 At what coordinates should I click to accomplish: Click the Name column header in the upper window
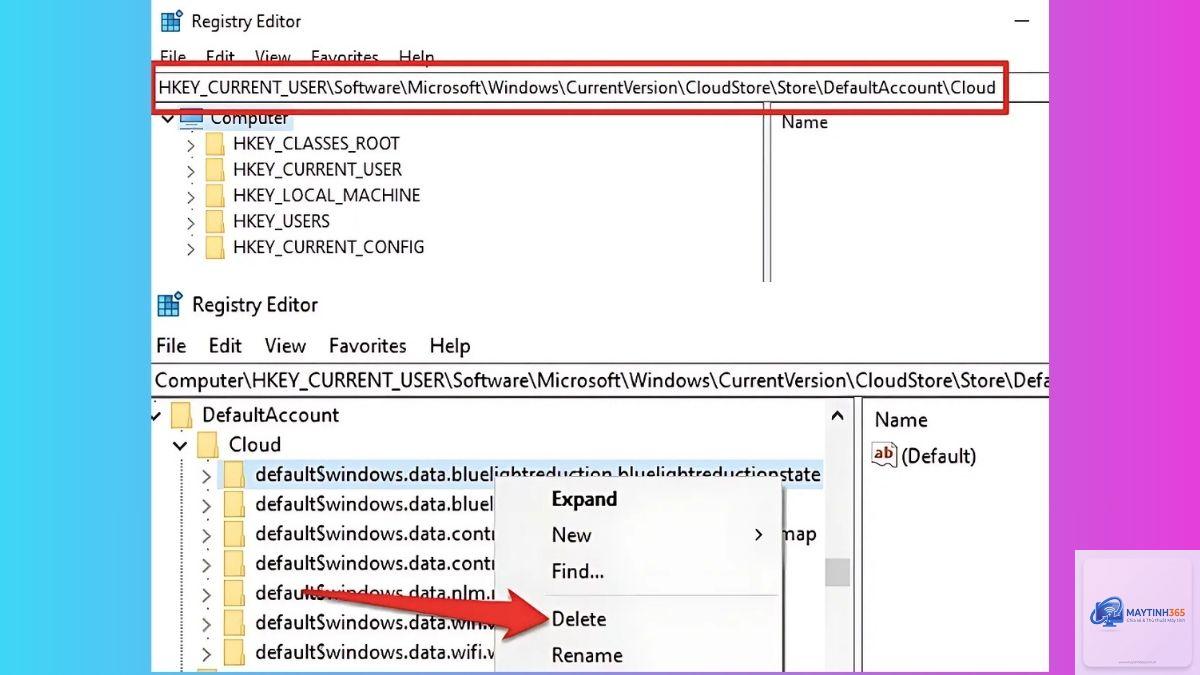click(805, 122)
